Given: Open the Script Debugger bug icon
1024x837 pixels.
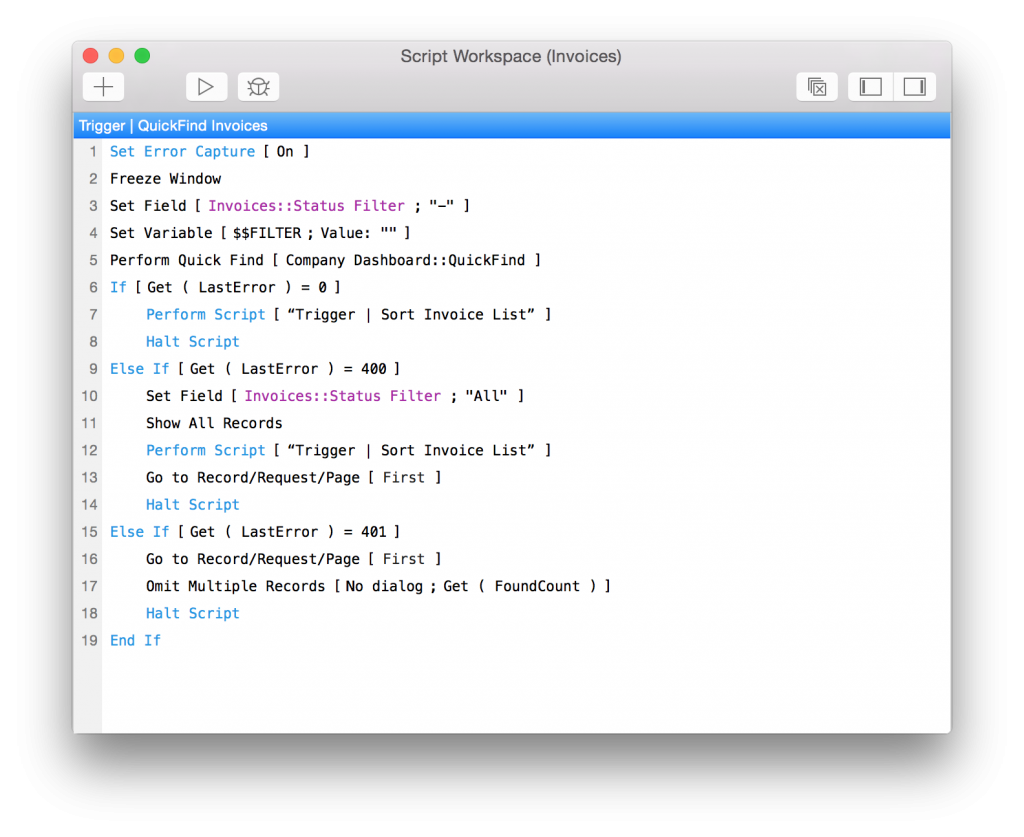Looking at the screenshot, I should pyautogui.click(x=258, y=87).
